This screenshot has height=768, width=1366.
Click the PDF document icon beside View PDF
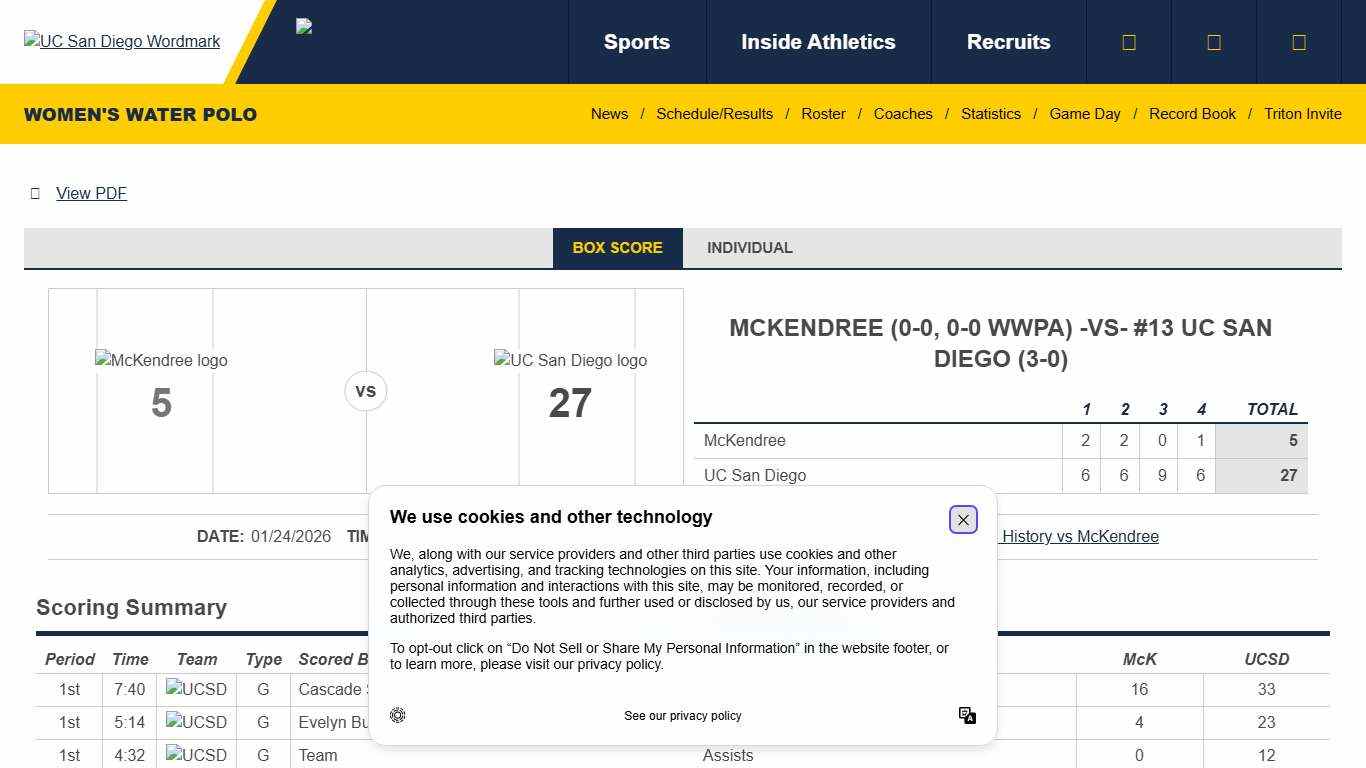coord(35,193)
